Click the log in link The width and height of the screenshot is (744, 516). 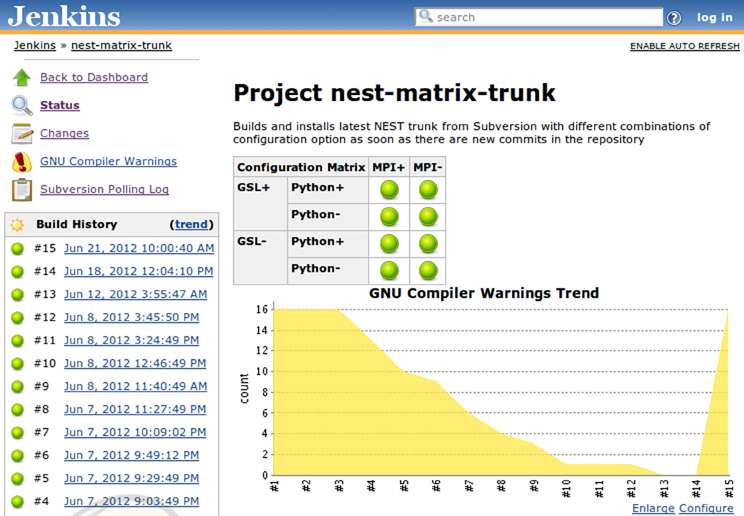tap(715, 18)
